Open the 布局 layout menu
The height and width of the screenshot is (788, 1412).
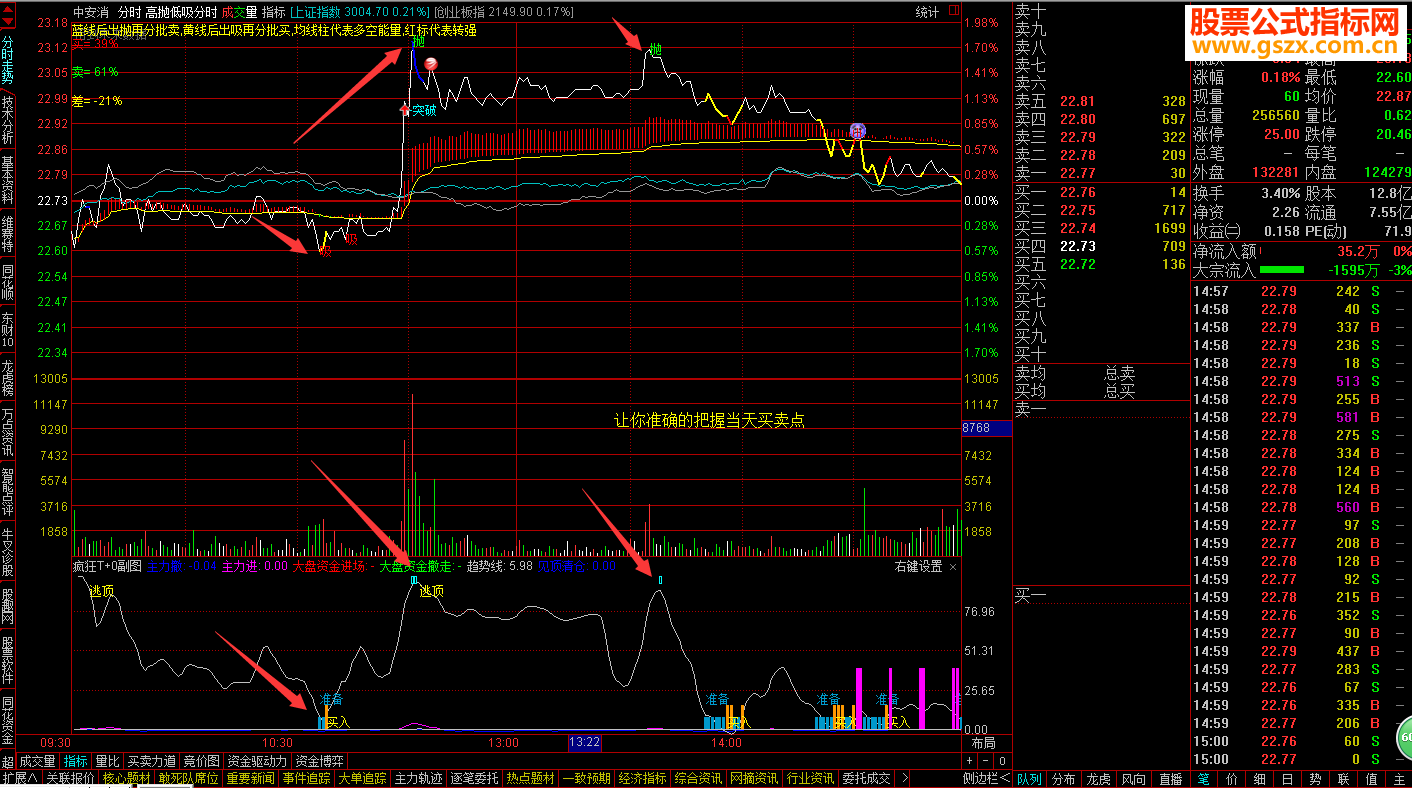(x=983, y=744)
